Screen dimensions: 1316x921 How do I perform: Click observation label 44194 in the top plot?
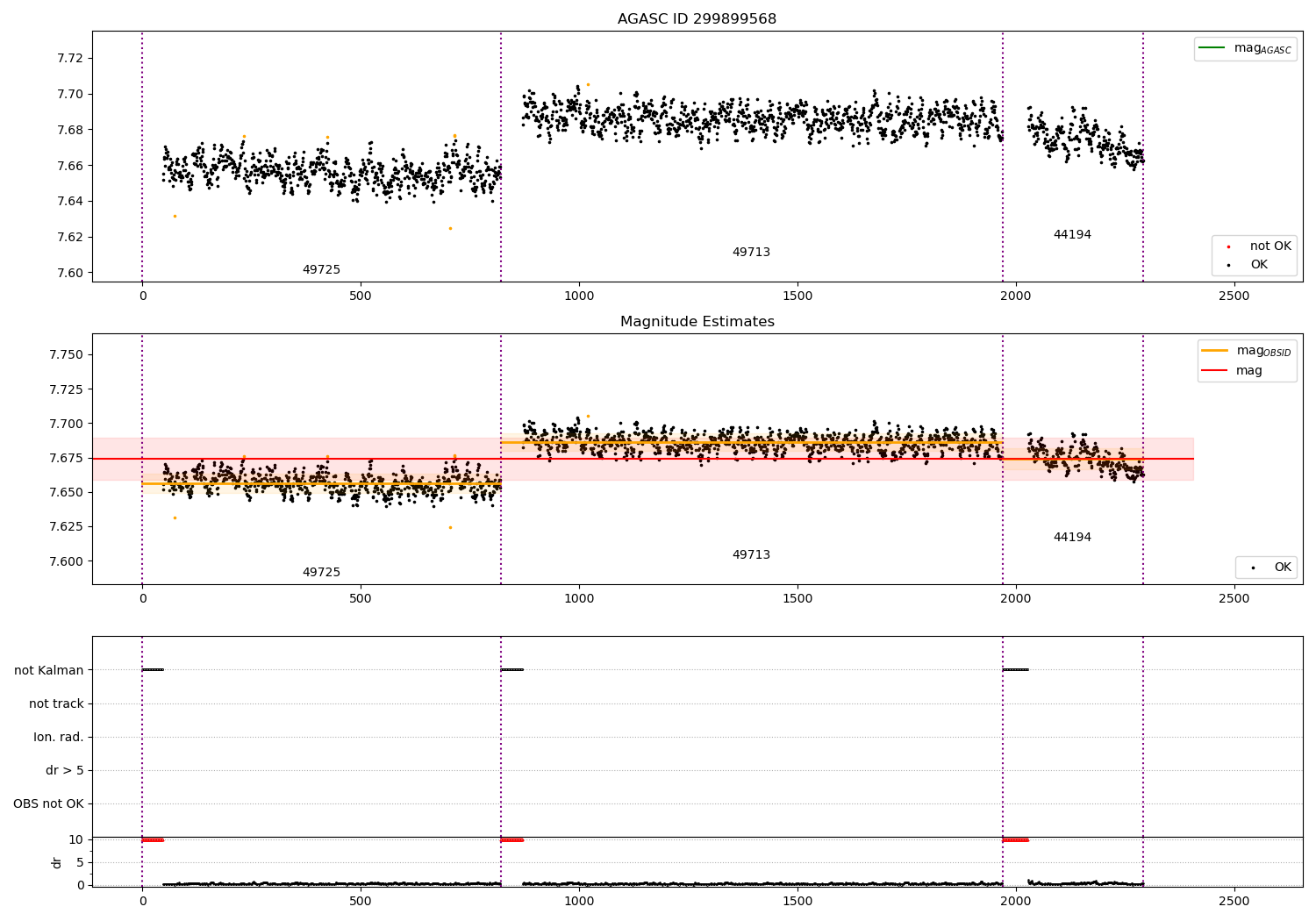click(x=1072, y=234)
